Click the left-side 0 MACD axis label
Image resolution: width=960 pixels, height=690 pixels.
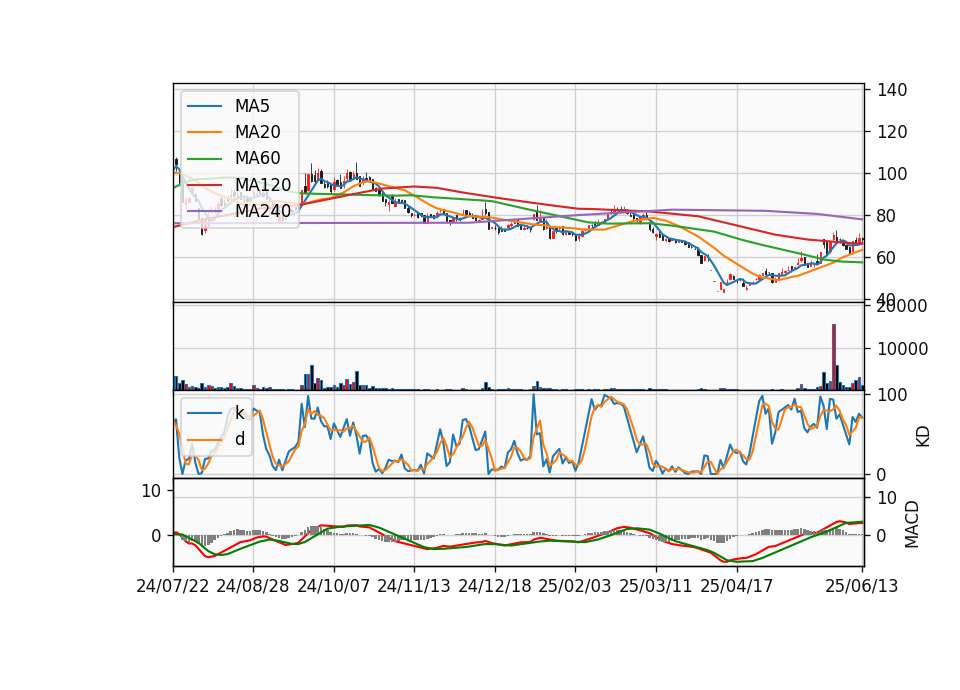coord(156,536)
